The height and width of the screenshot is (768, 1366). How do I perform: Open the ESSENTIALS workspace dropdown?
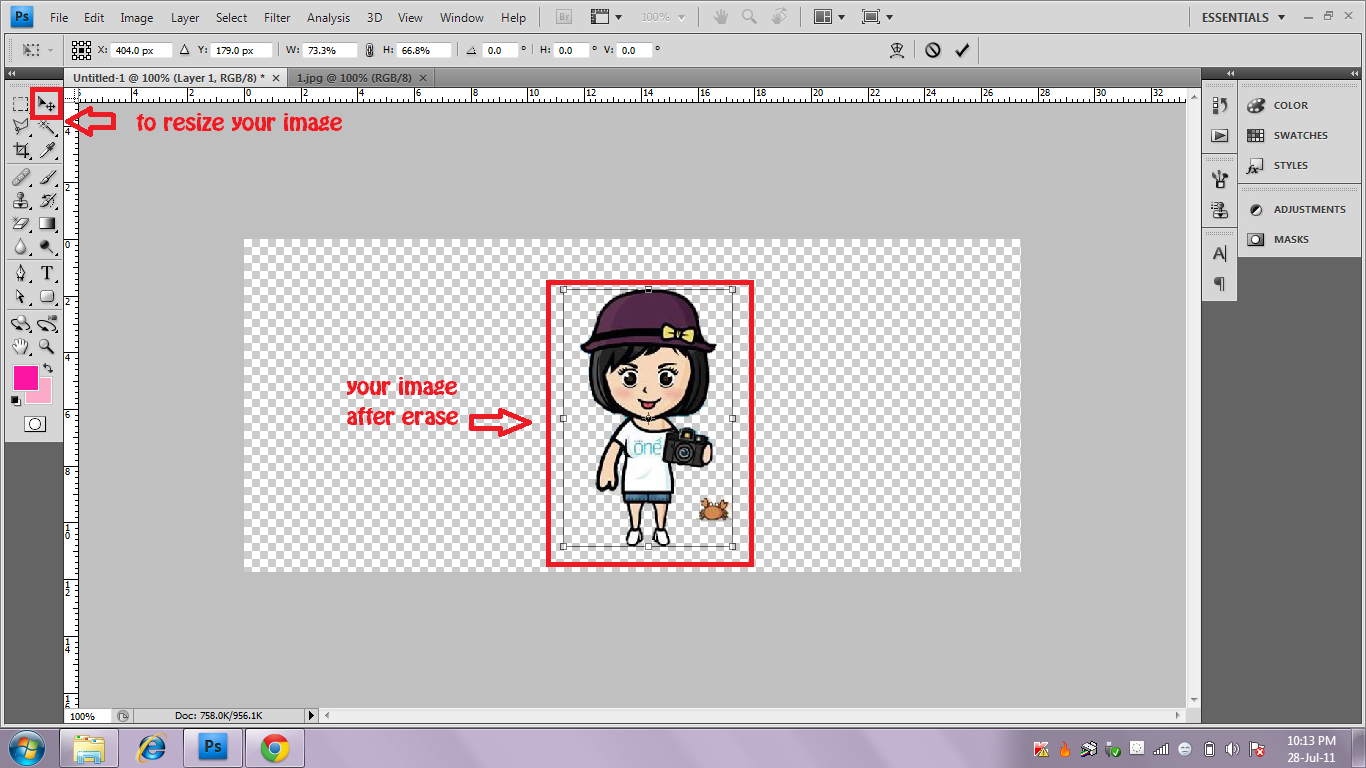pyautogui.click(x=1243, y=17)
